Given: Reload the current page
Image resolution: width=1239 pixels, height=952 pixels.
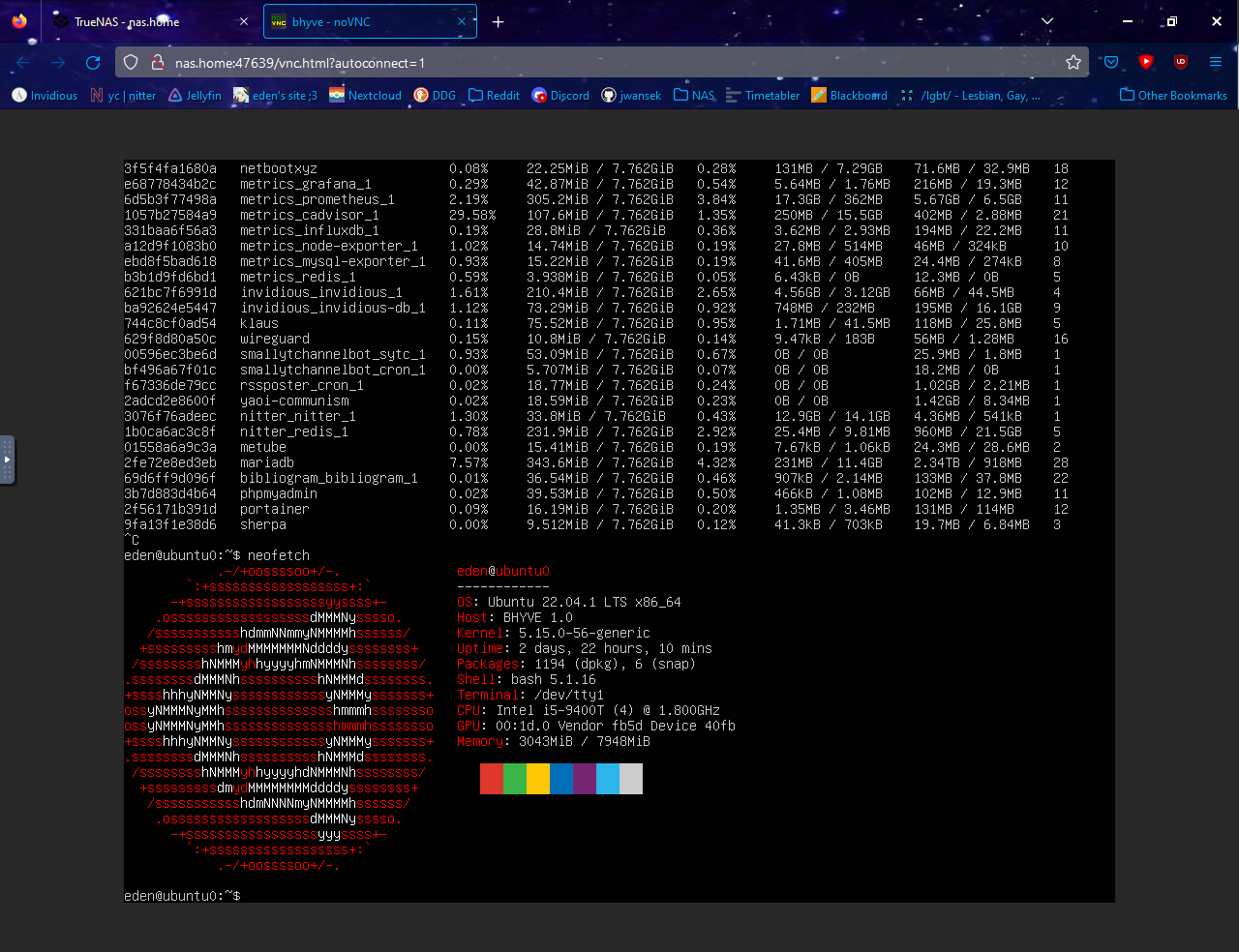Looking at the screenshot, I should (93, 62).
